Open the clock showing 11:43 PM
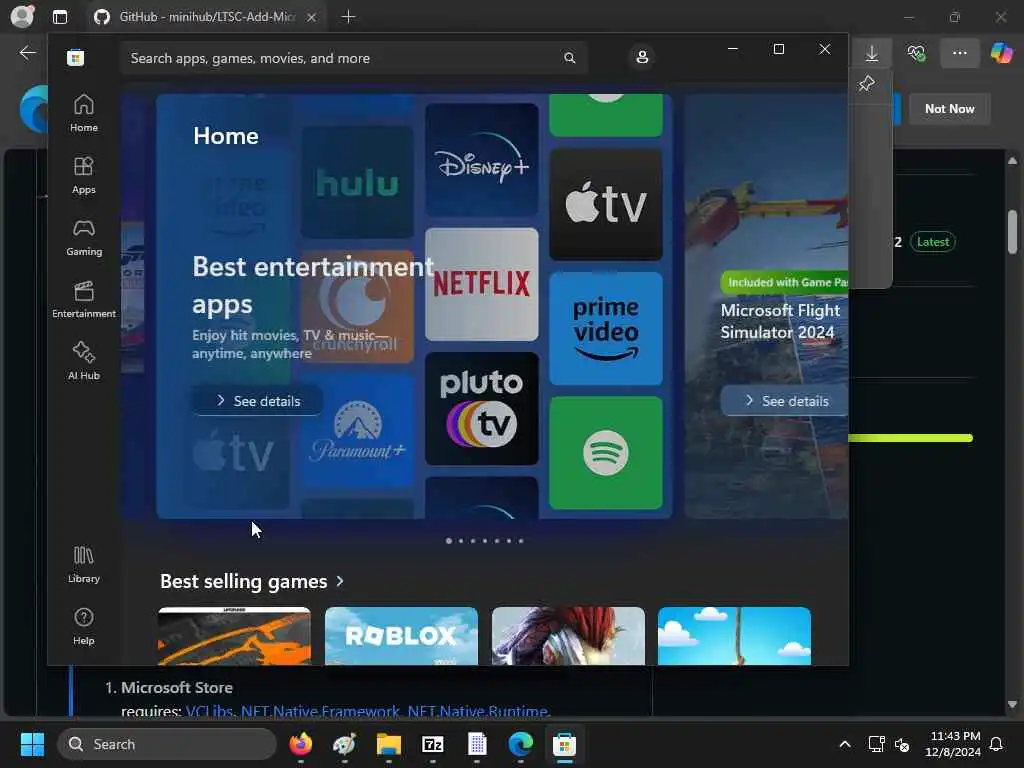Image resolution: width=1024 pixels, height=768 pixels. pyautogui.click(x=953, y=744)
